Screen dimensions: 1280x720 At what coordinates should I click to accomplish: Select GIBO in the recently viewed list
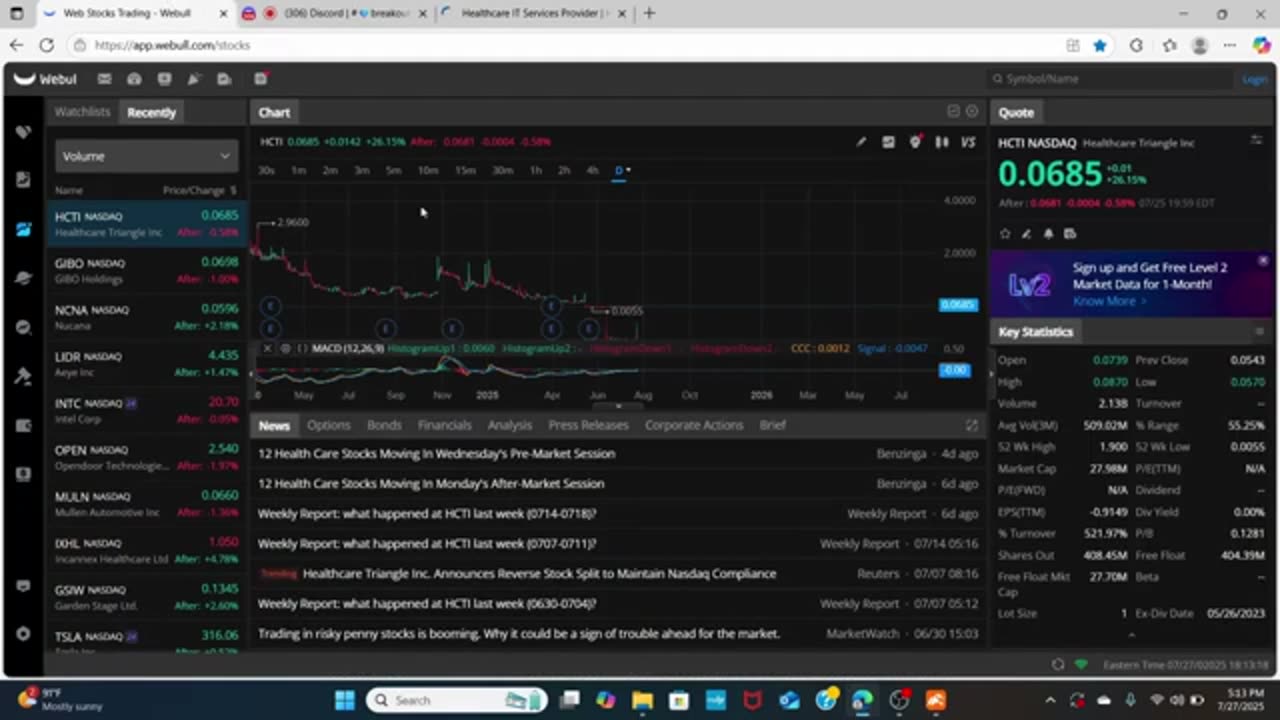point(146,270)
